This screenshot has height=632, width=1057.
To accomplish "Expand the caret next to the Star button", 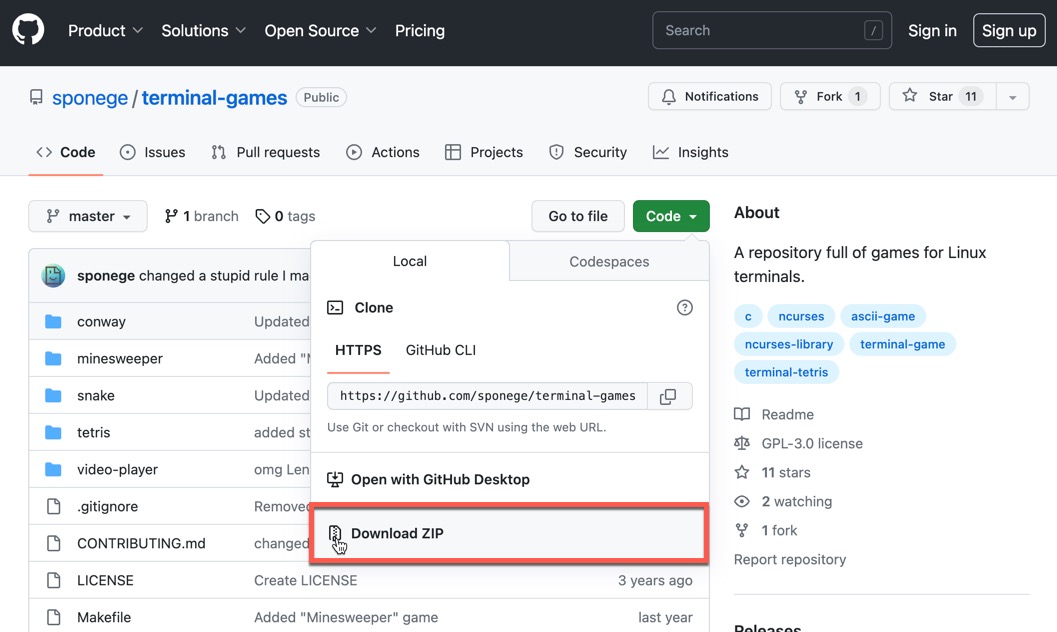I will coord(1012,96).
